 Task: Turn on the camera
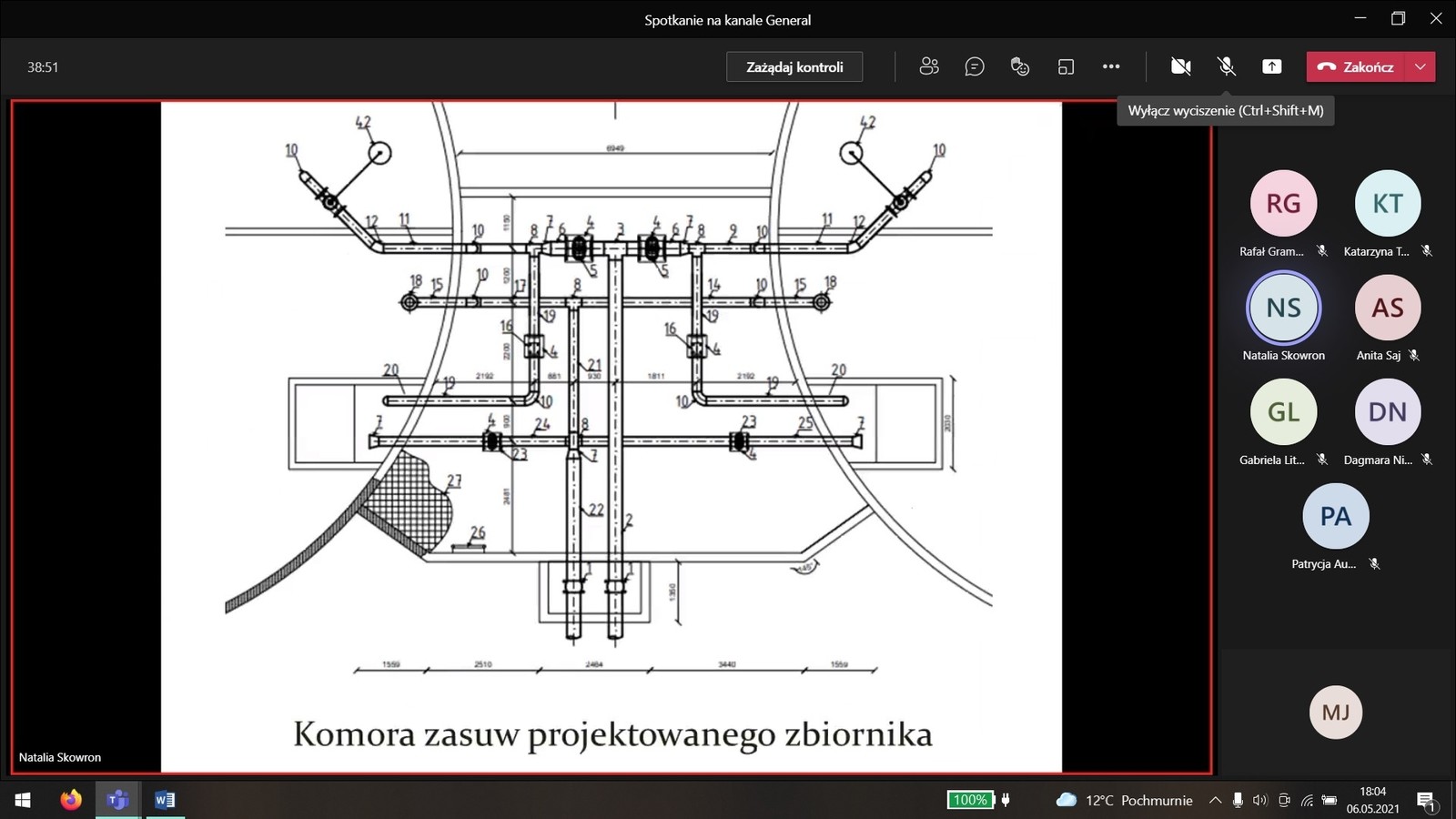click(x=1180, y=66)
